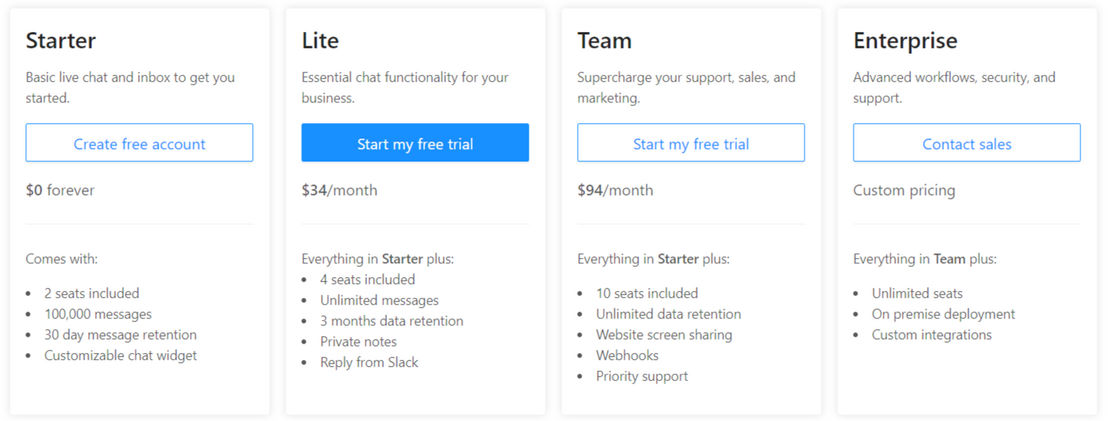Click the Website screen sharing feature
The width and height of the screenshot is (1108, 421).
point(664,335)
